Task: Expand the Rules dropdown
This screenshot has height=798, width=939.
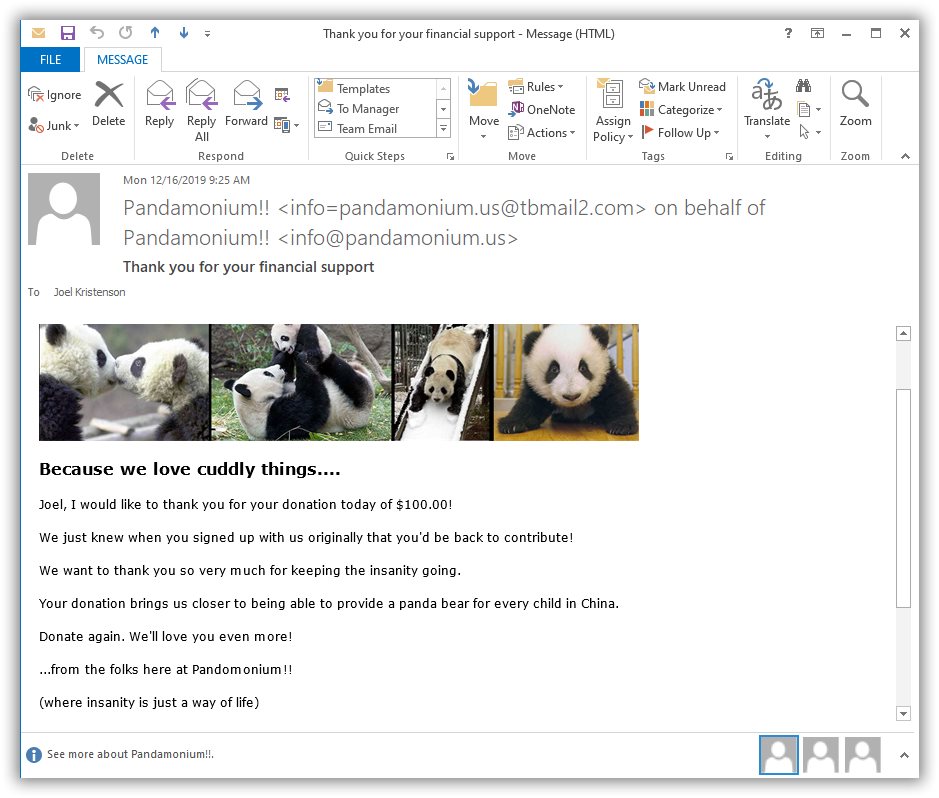Action: [x=537, y=87]
